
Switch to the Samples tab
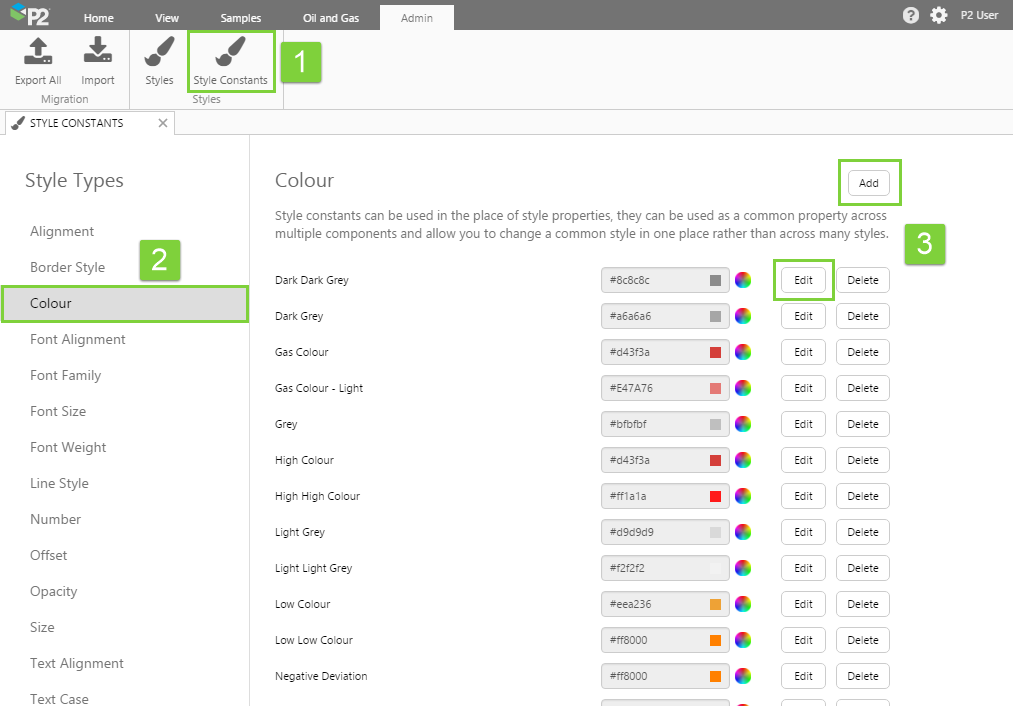(241, 18)
